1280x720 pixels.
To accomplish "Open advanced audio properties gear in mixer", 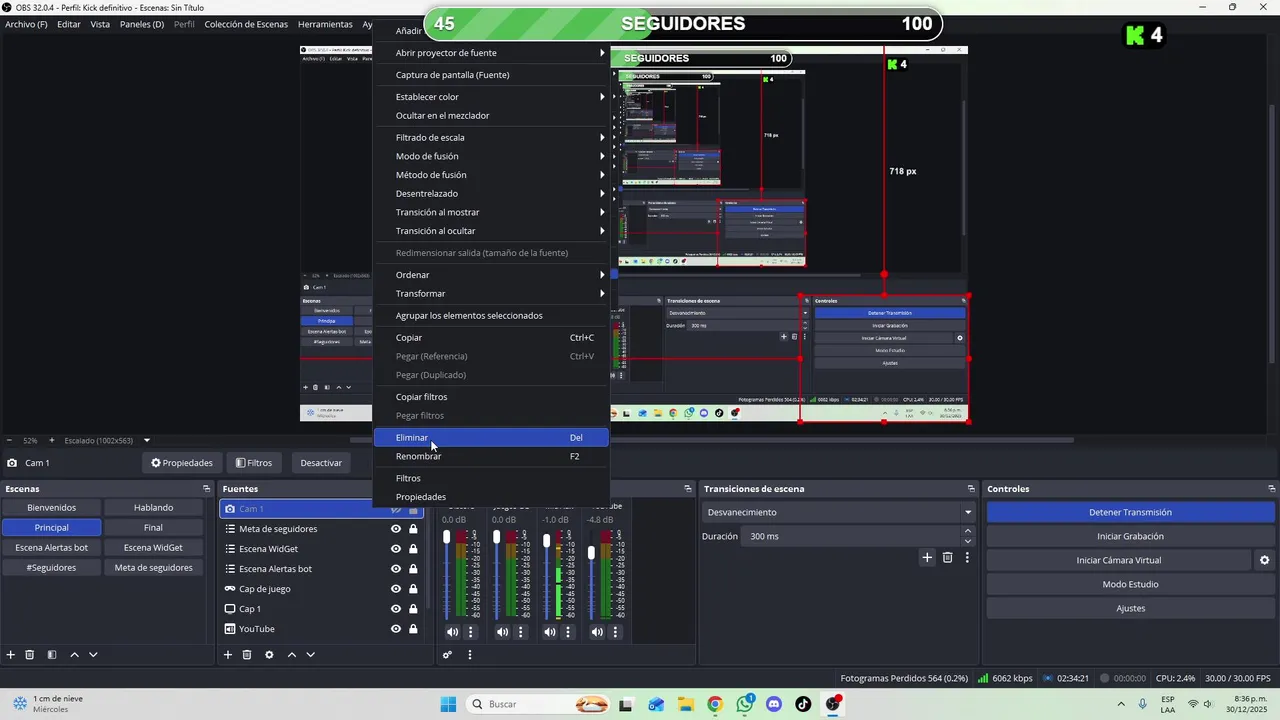I will point(447,655).
